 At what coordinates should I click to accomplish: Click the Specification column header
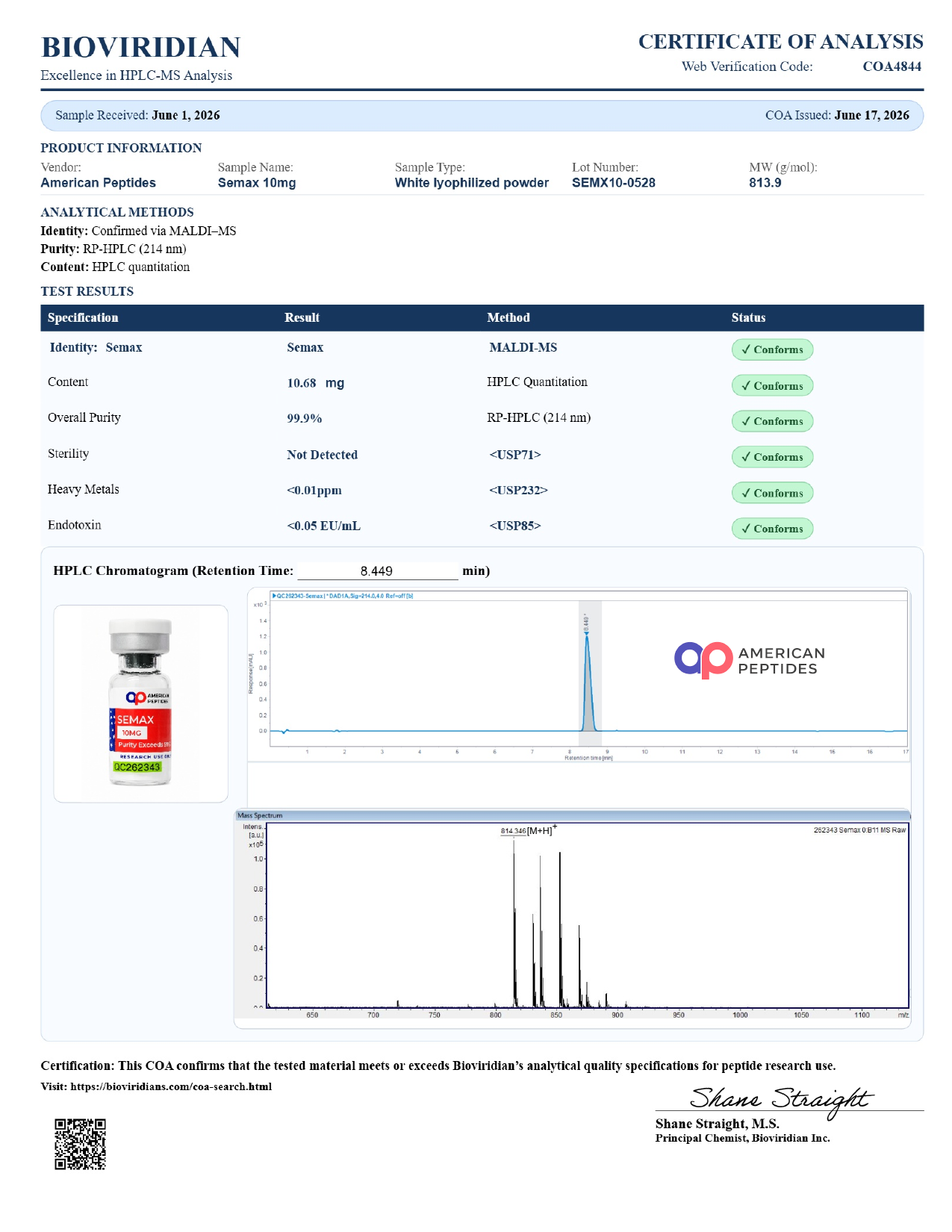(83, 317)
